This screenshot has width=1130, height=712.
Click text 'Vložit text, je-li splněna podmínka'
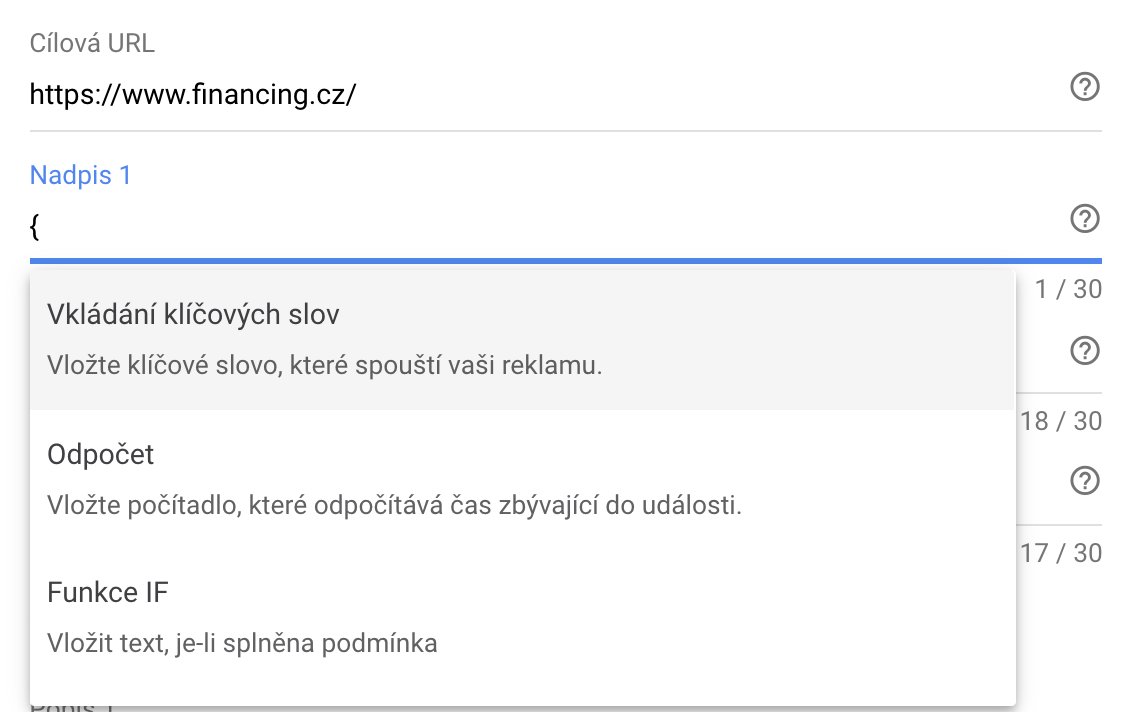pos(242,643)
